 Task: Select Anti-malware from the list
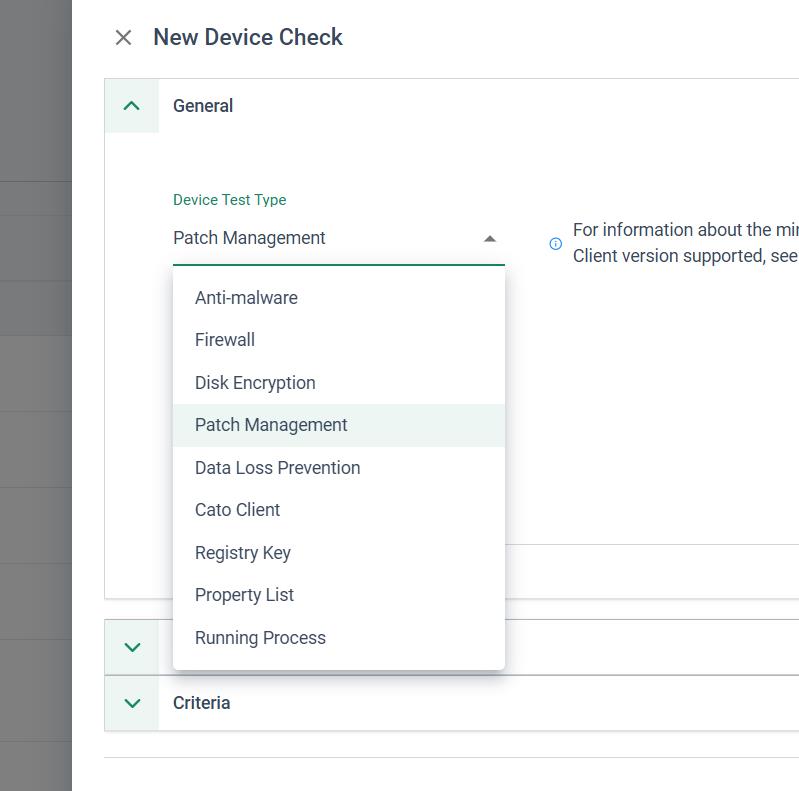246,298
